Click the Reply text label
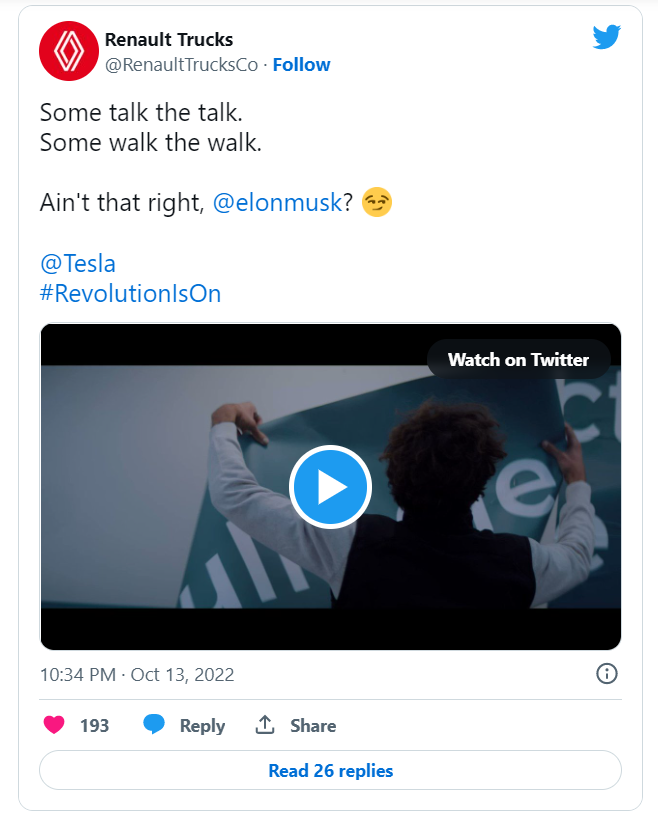 202,726
